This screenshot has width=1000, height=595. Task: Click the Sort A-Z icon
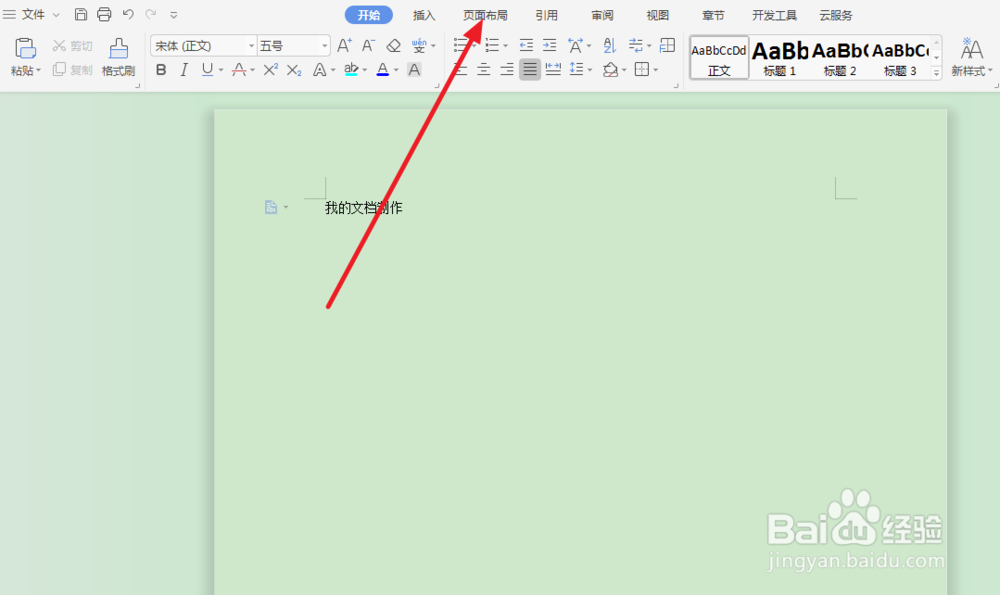[x=610, y=45]
